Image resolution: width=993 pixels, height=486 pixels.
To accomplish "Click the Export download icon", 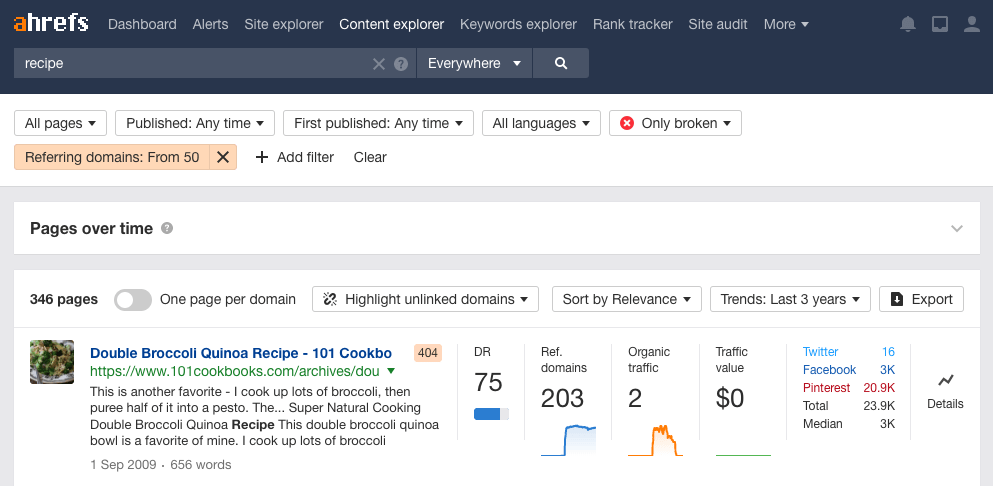I will (x=897, y=299).
